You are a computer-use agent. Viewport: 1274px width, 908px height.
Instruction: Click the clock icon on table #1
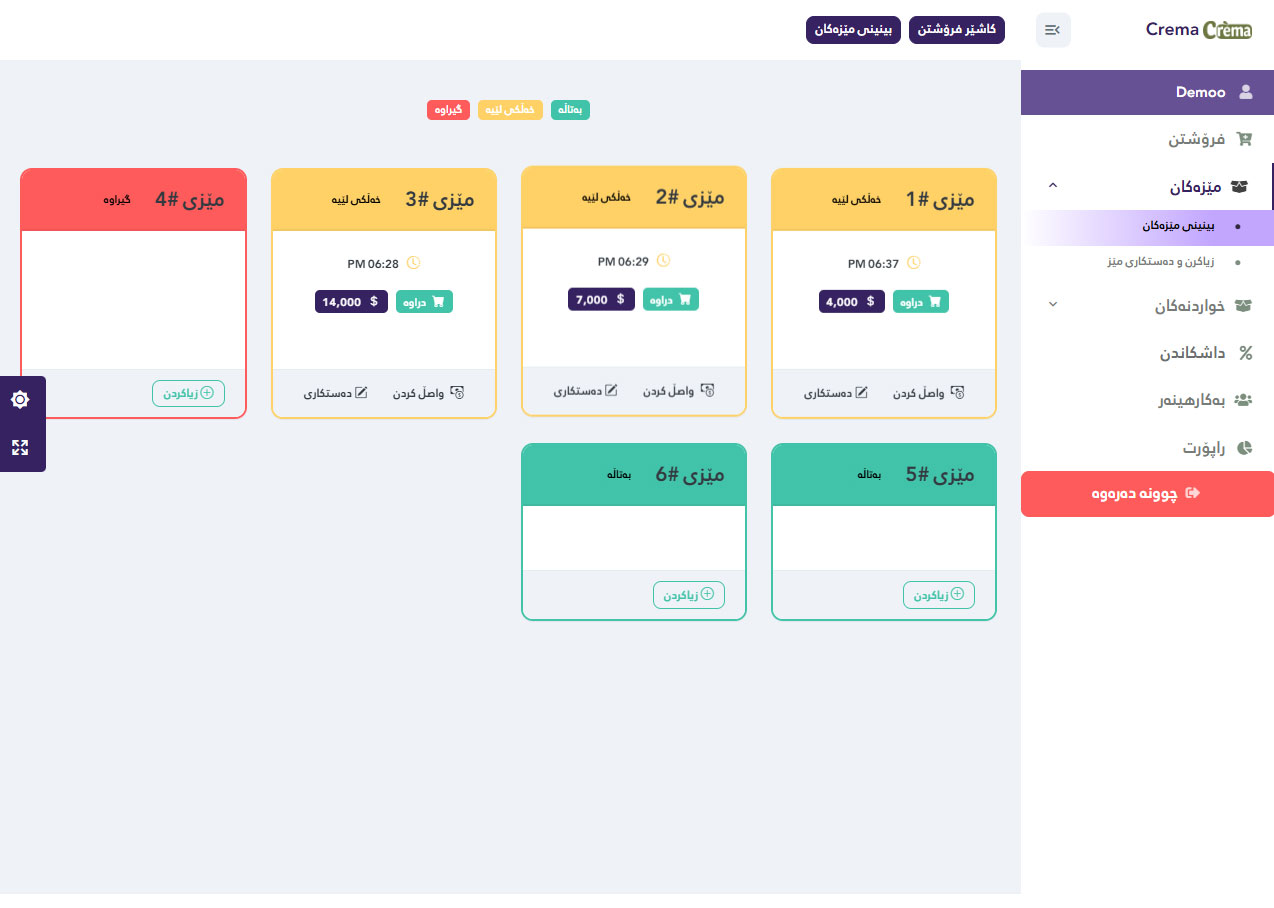(x=913, y=263)
